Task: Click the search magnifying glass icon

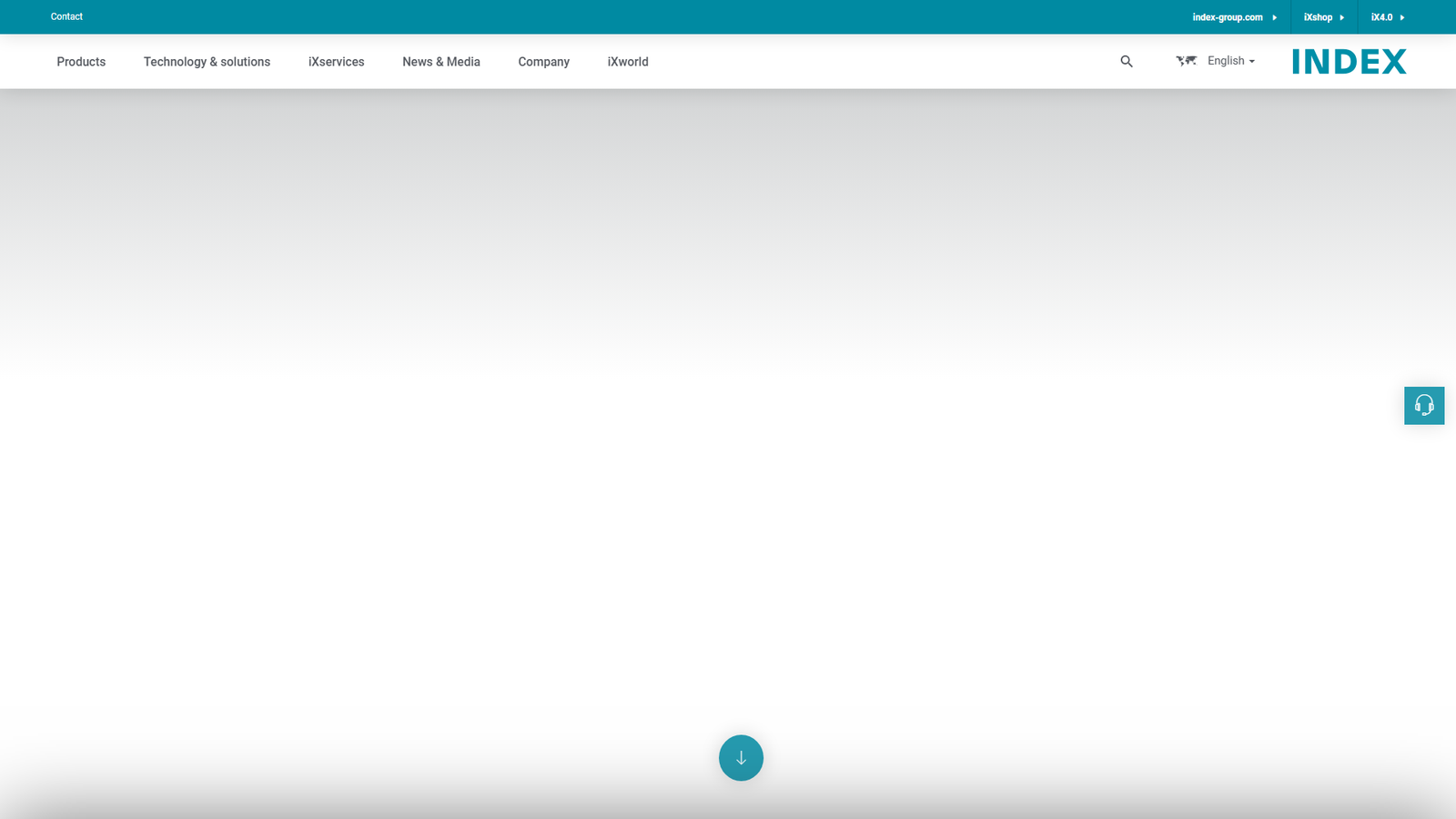Action: pyautogui.click(x=1127, y=62)
